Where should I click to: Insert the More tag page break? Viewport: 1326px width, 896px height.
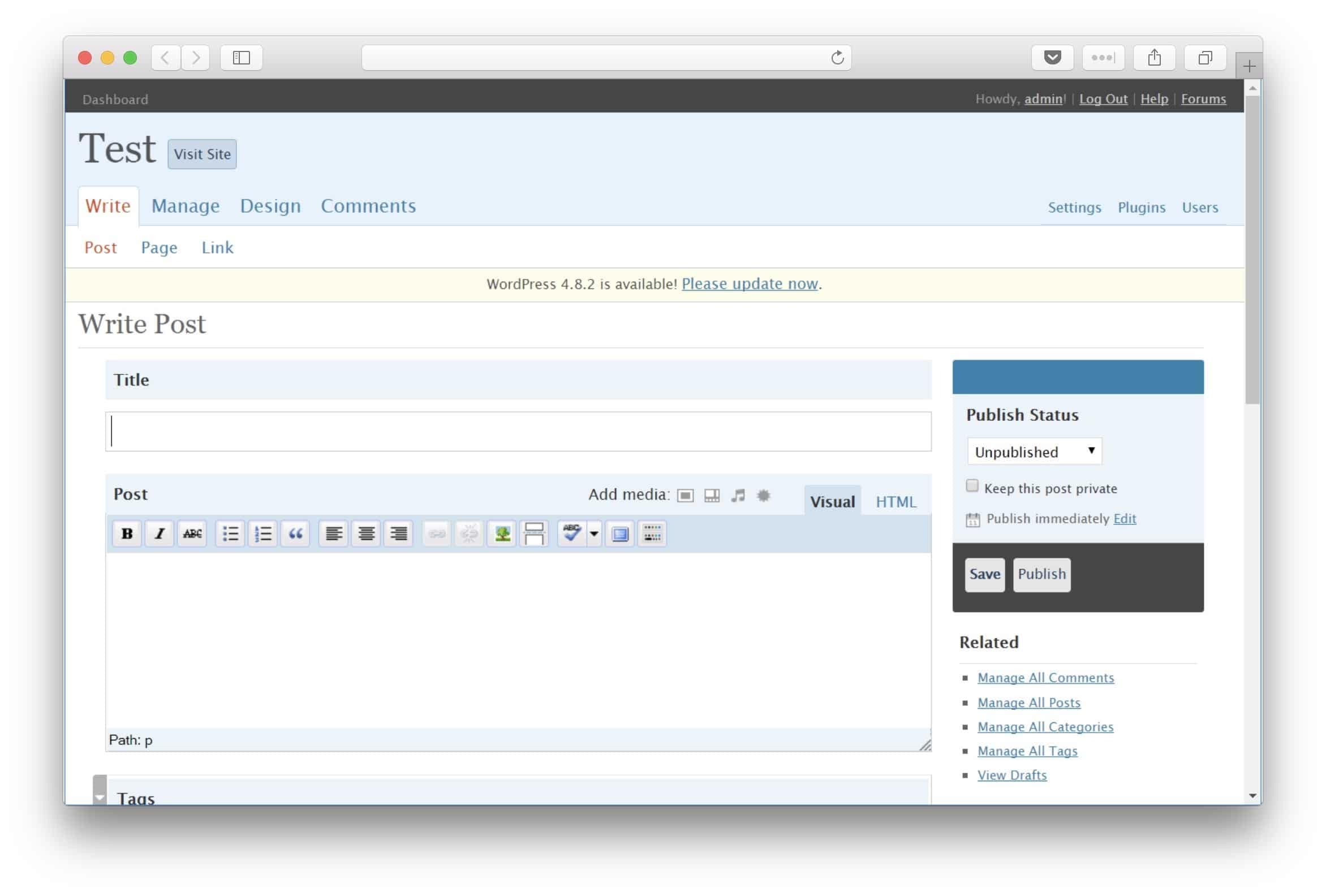[x=534, y=533]
